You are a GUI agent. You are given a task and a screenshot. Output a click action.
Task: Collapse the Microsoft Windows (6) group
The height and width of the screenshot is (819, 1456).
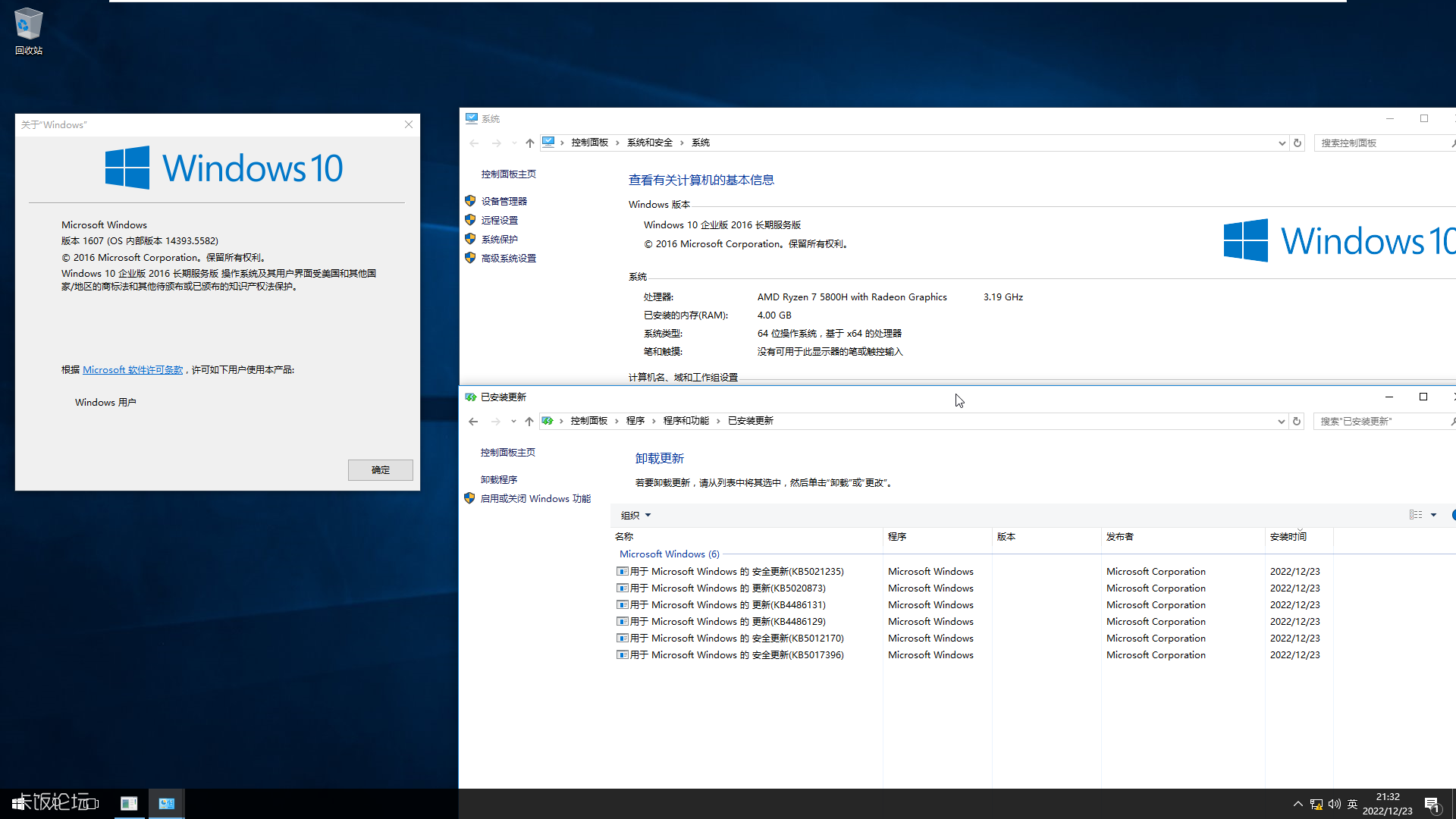[670, 554]
